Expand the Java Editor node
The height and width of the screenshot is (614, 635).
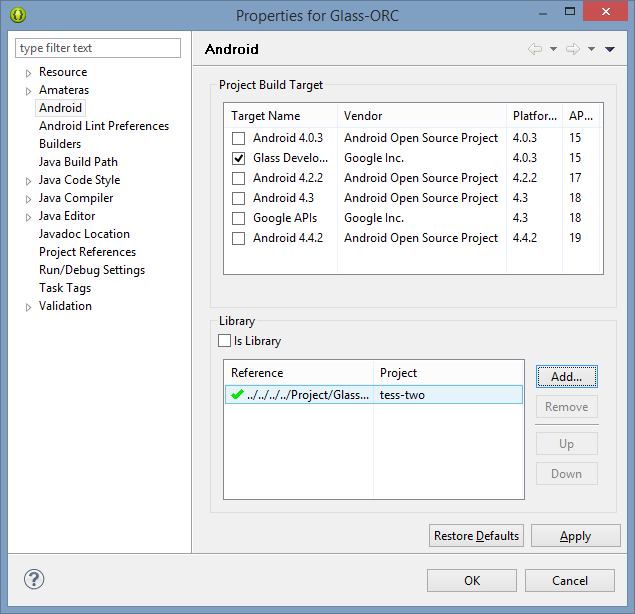pos(28,217)
